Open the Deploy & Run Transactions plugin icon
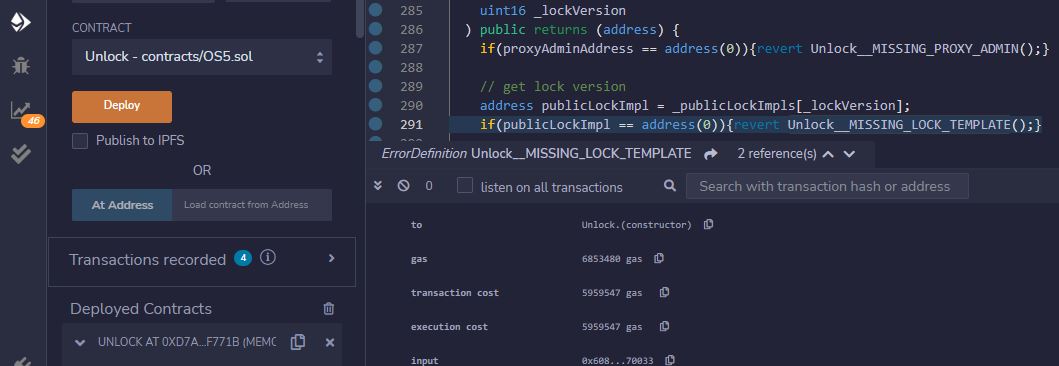Screen dimensions: 1059x366 tap(20, 23)
